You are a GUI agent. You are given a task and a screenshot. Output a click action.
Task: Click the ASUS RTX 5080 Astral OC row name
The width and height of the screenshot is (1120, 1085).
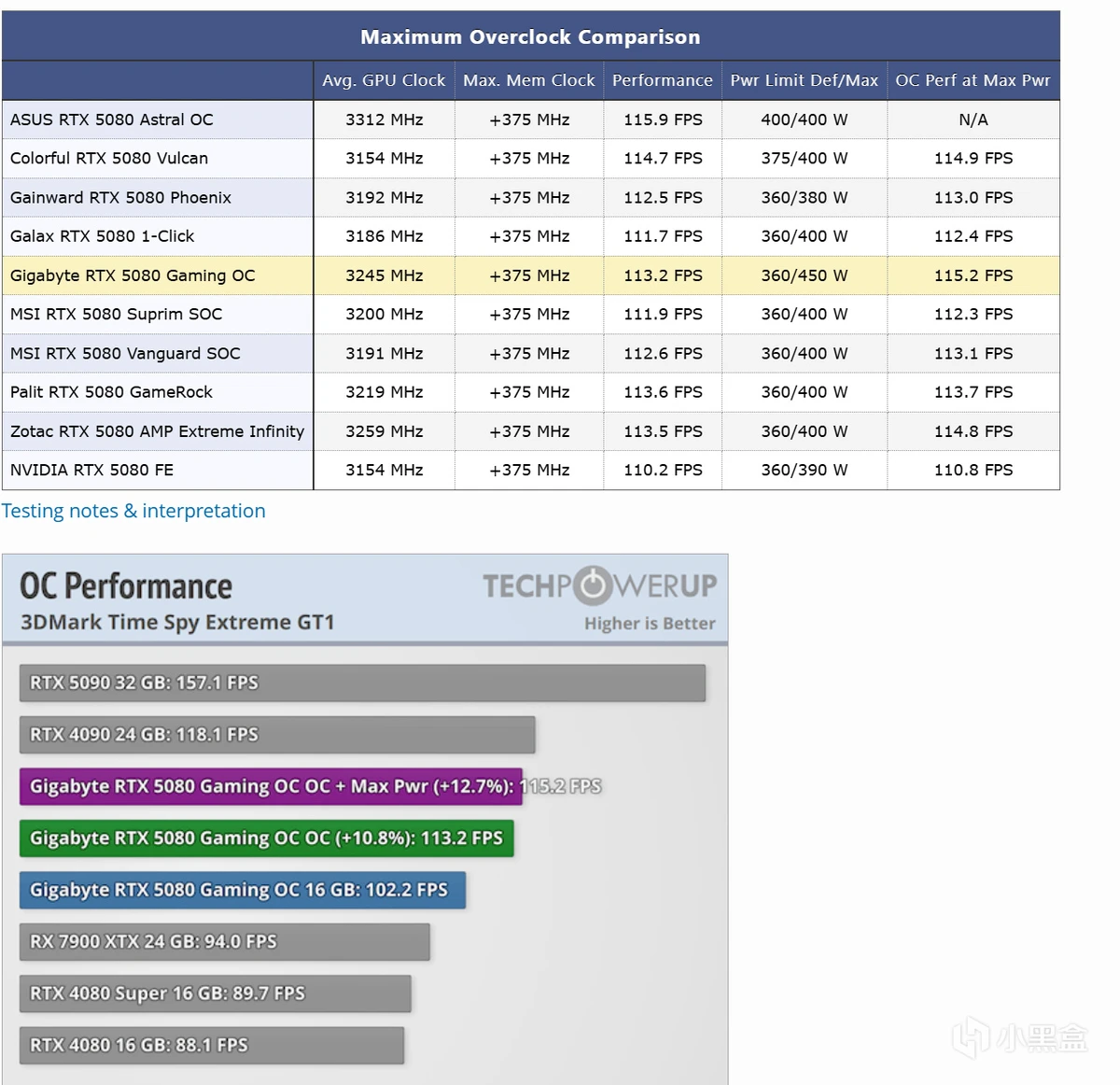(x=112, y=120)
